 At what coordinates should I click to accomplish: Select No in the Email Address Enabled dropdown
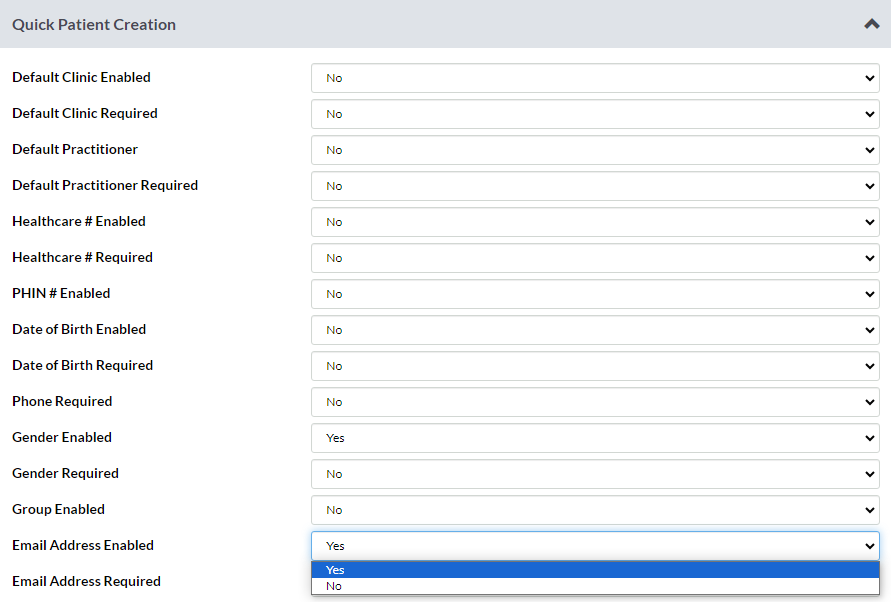pos(592,585)
